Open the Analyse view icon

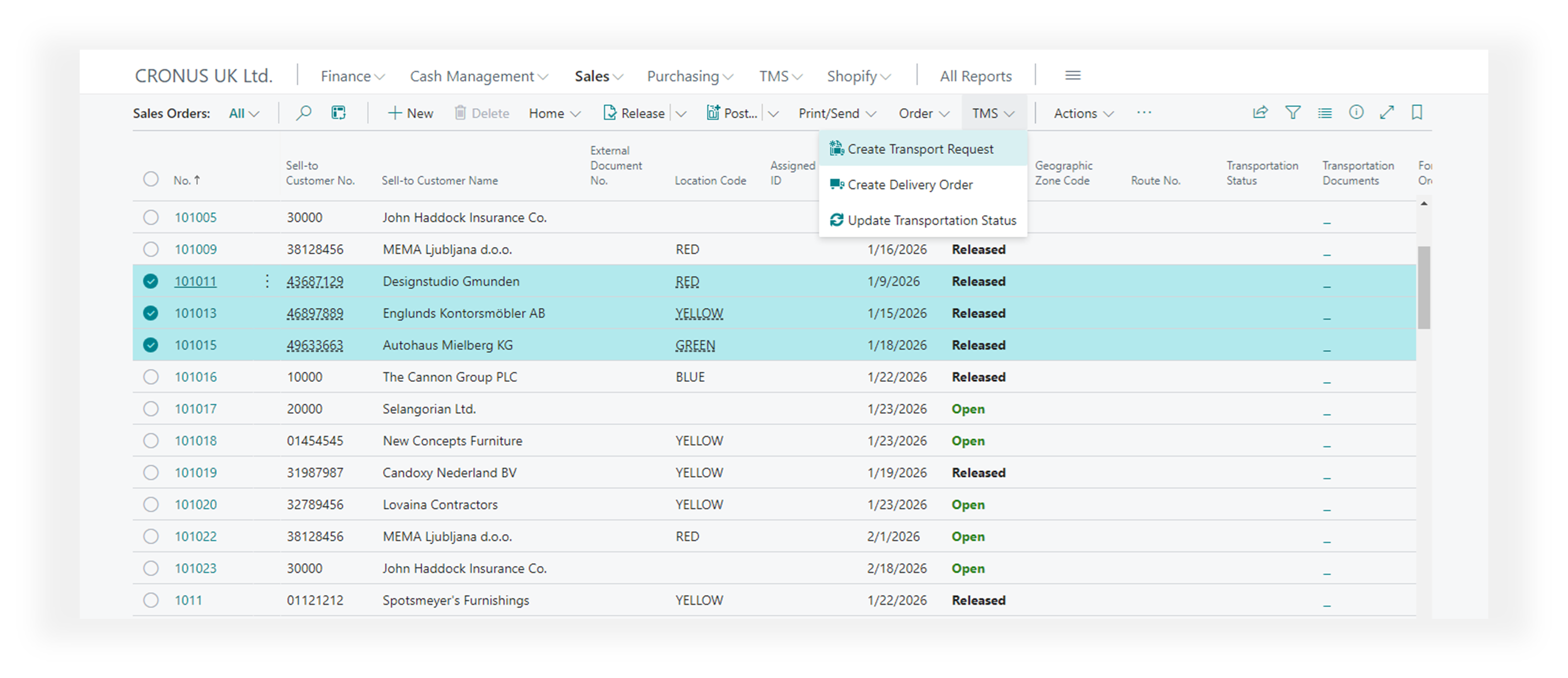338,113
